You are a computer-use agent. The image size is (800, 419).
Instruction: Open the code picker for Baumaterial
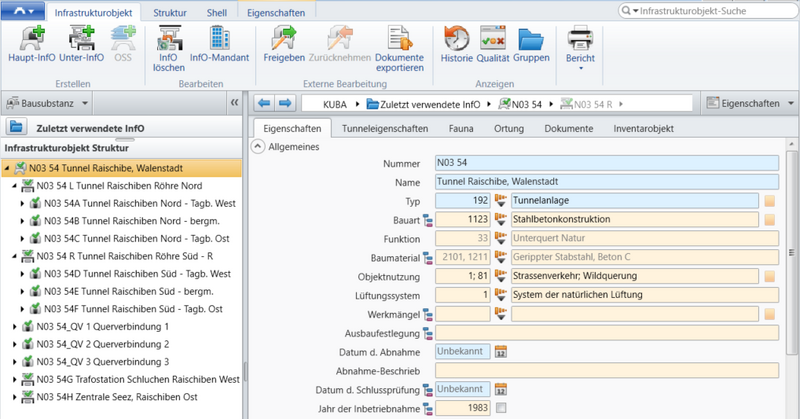point(501,257)
